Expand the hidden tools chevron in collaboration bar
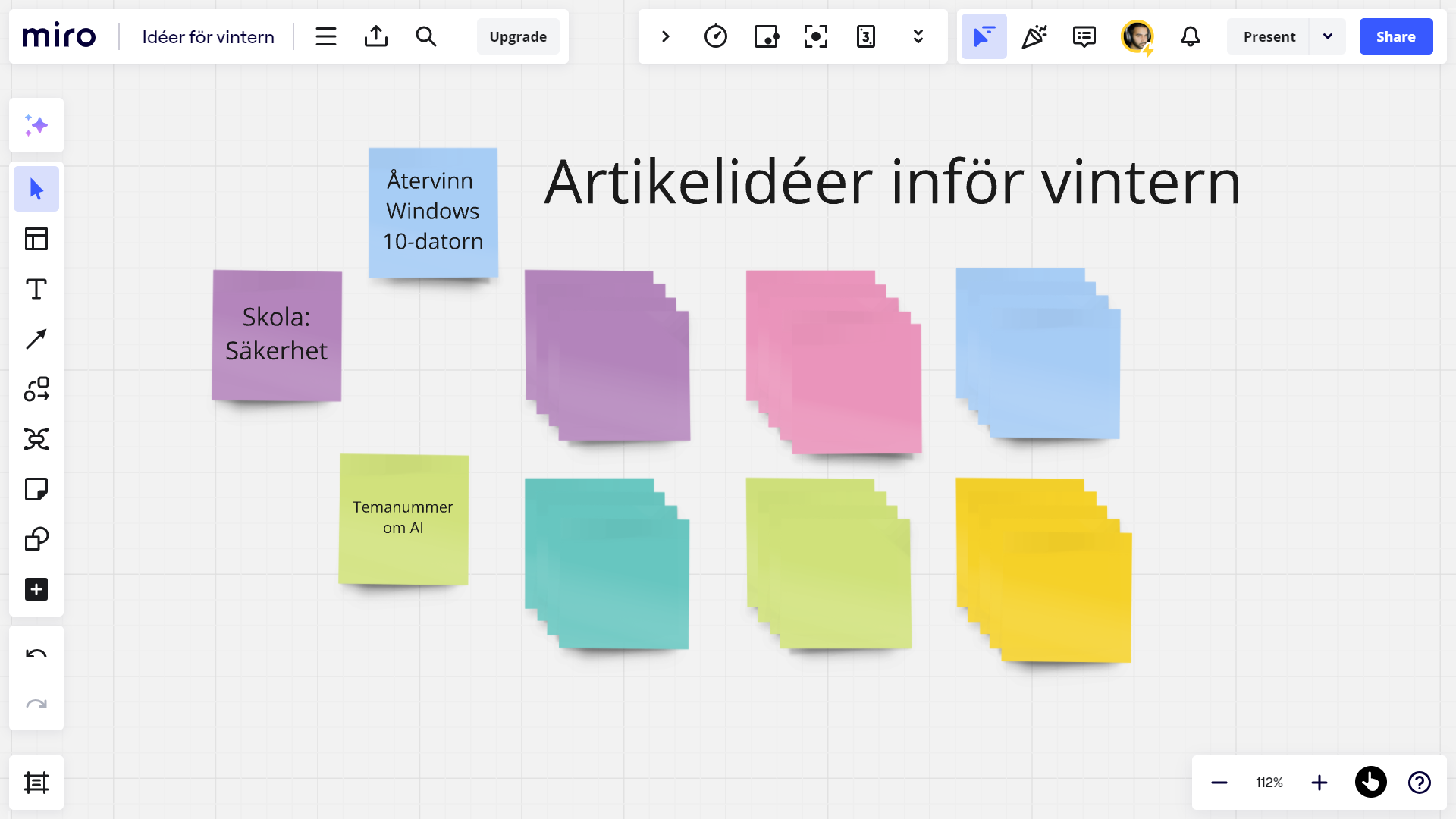 (918, 36)
